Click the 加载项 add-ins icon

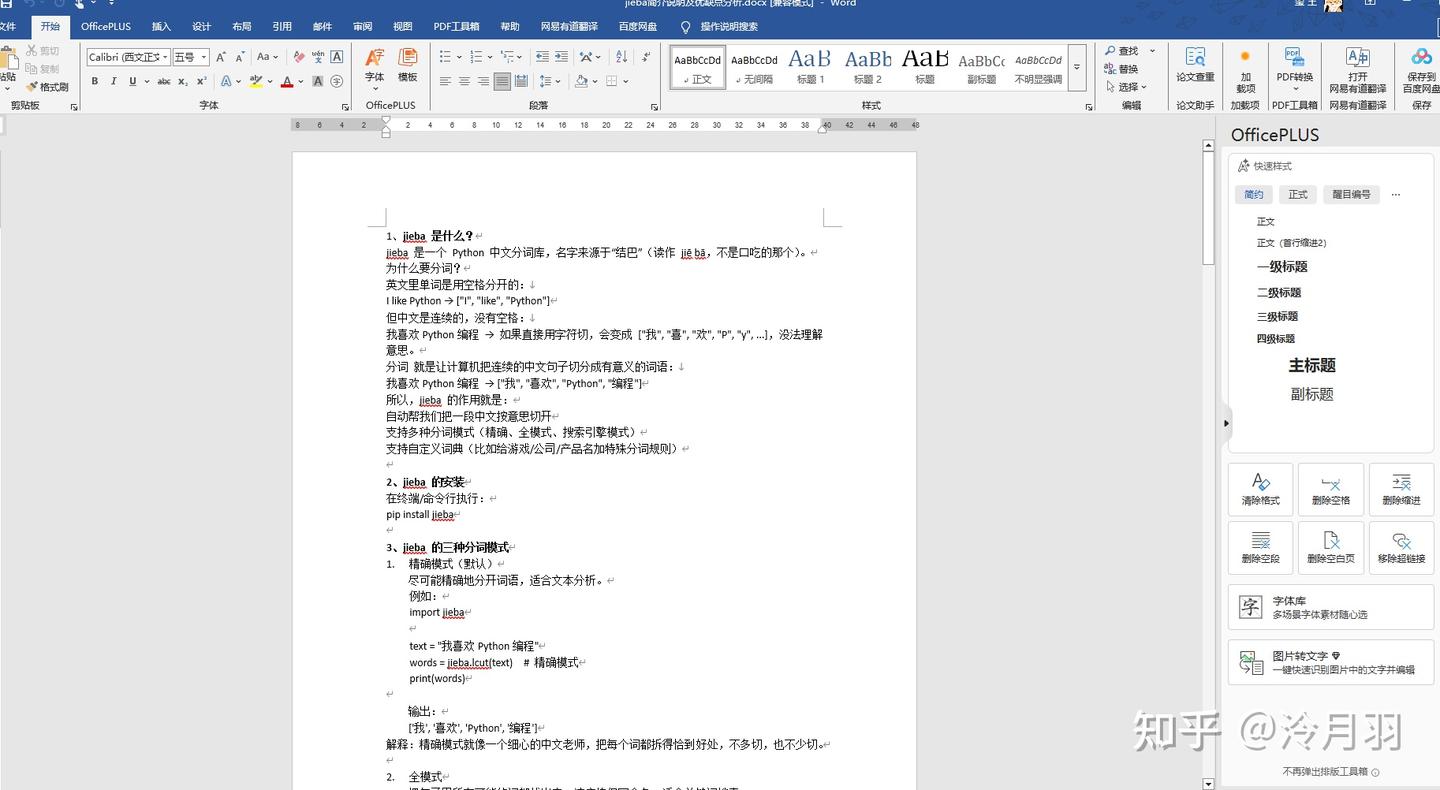[x=1245, y=68]
